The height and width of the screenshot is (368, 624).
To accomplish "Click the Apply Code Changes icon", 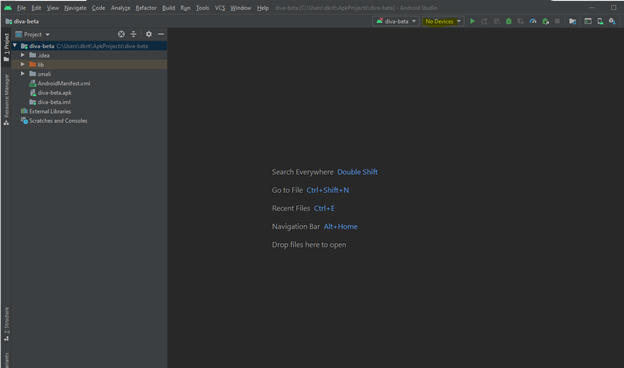I will point(497,21).
